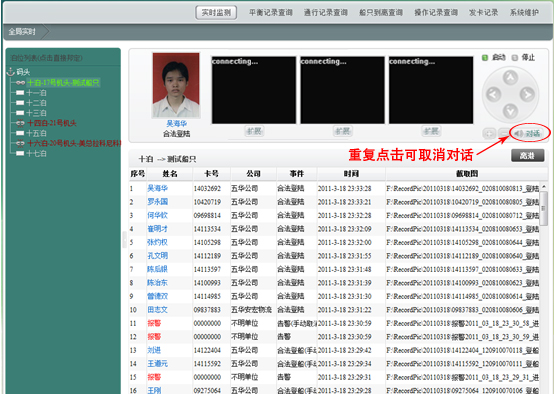Click card number 14032692

coord(207,188)
